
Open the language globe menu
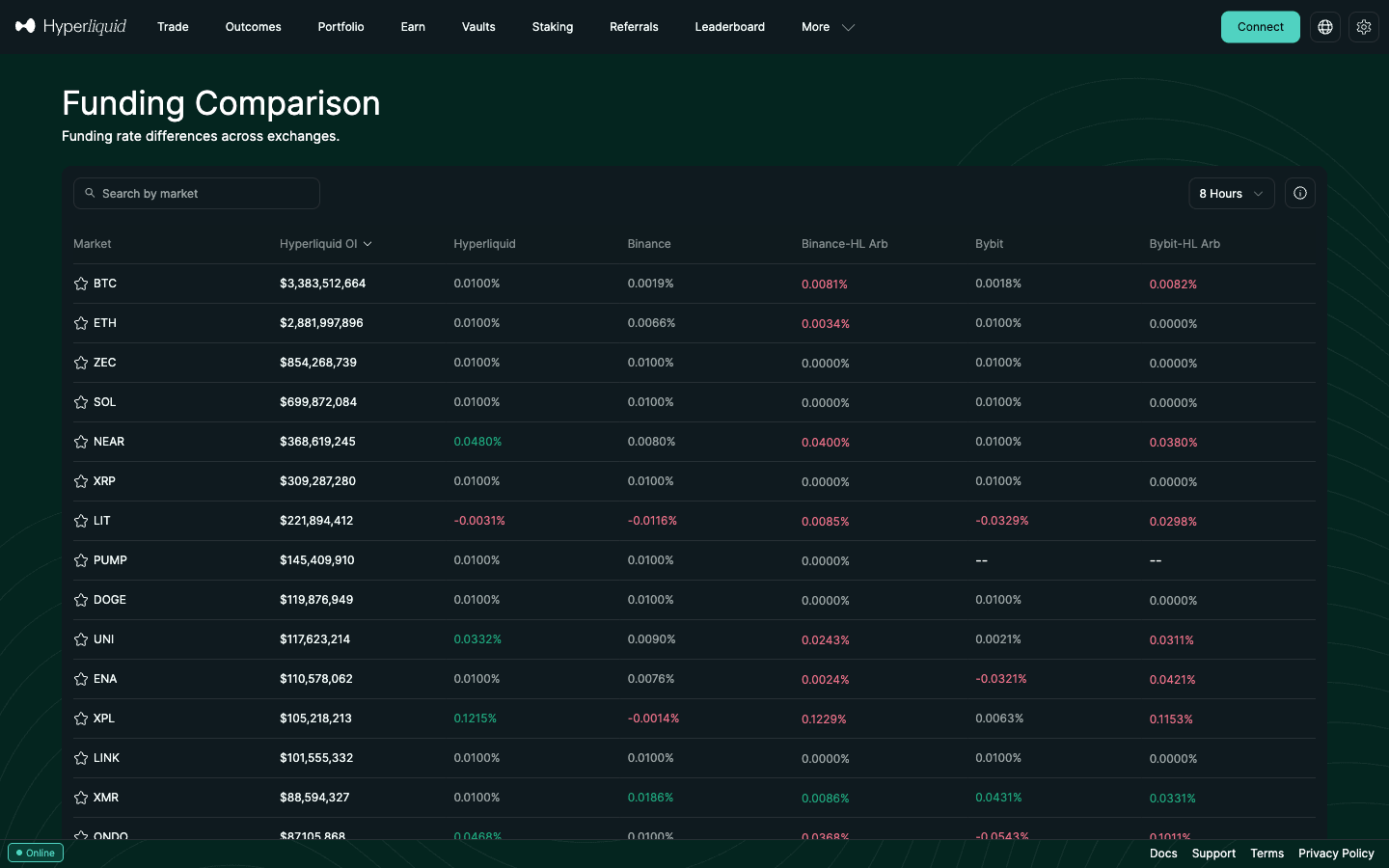click(x=1325, y=27)
